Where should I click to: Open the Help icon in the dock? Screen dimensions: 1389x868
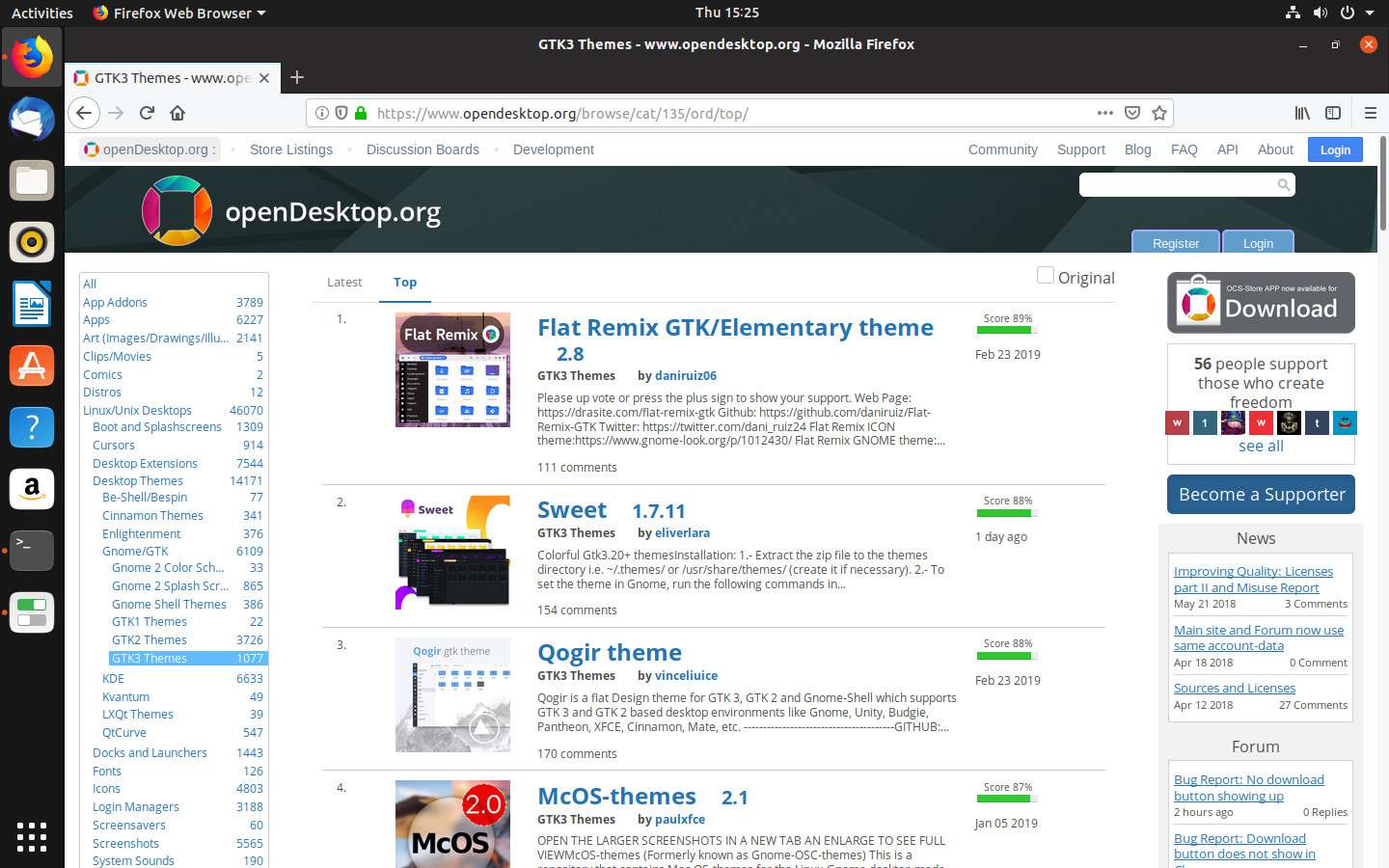coord(32,427)
